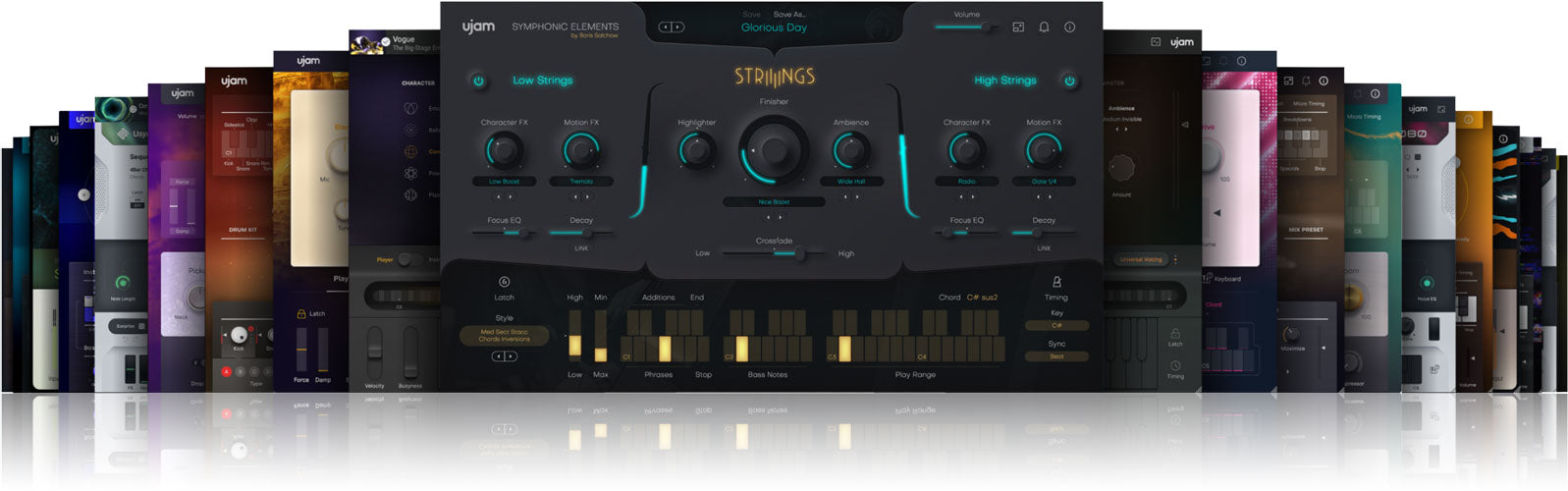Open the notifications bell icon
This screenshot has width=1568, height=491.
pos(1044,27)
